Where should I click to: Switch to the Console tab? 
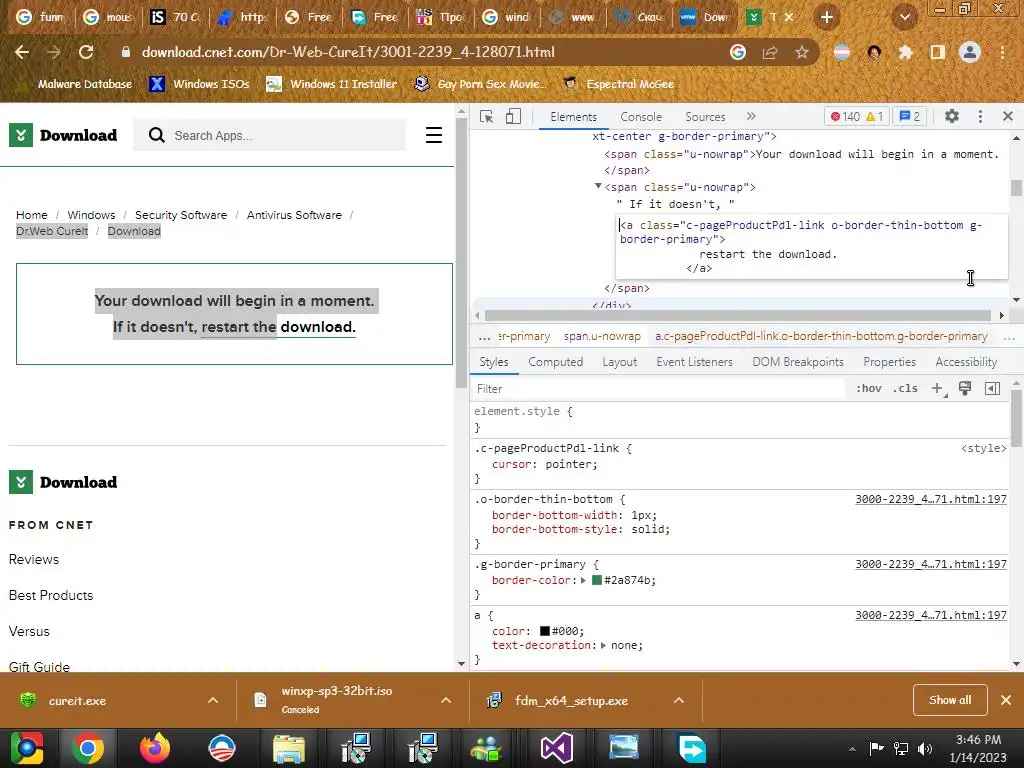pos(641,117)
